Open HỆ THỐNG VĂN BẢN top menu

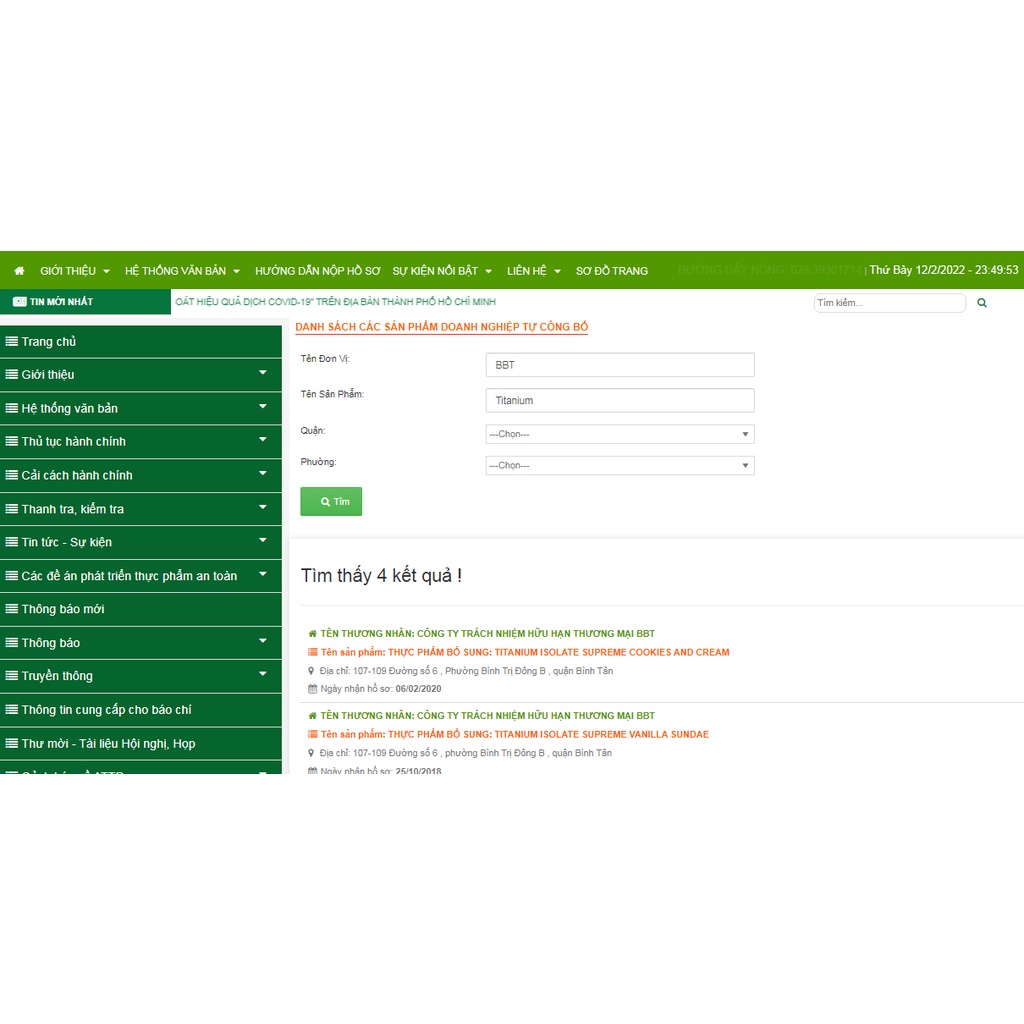pyautogui.click(x=182, y=270)
